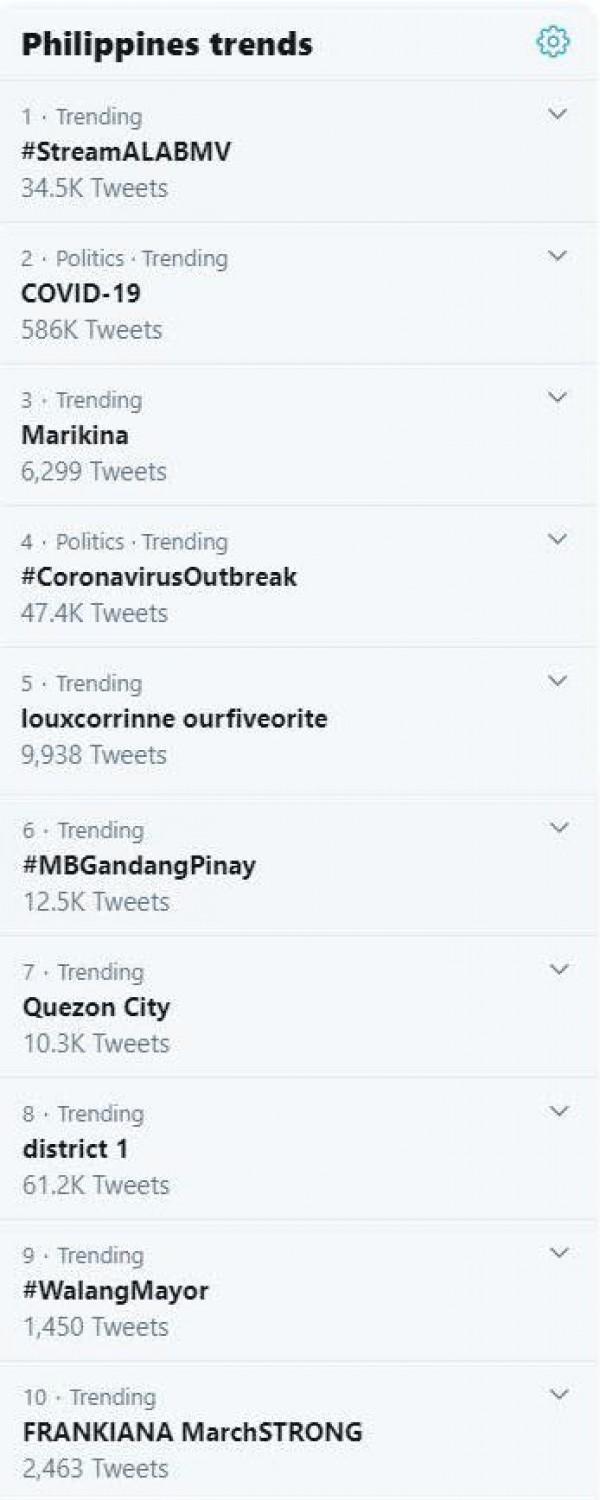
Task: Click the chevron next to Marikina trend
Action: (x=558, y=398)
